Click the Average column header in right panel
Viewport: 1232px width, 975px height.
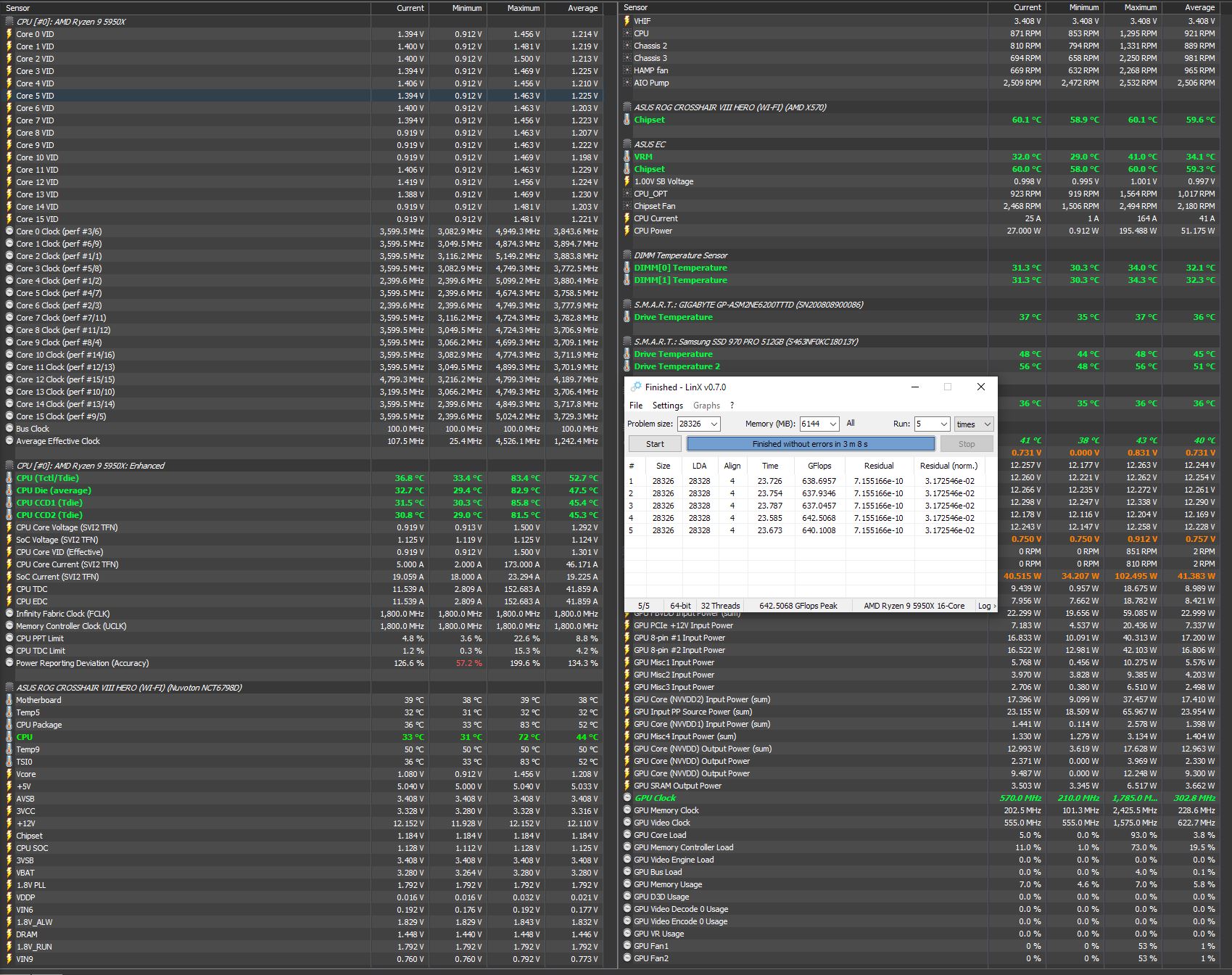1191,8
